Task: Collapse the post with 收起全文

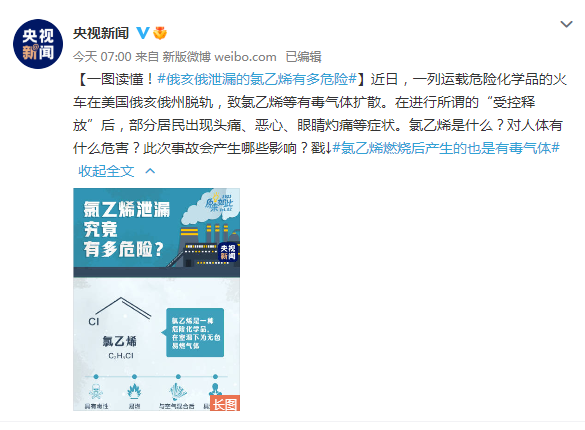Action: pyautogui.click(x=106, y=171)
